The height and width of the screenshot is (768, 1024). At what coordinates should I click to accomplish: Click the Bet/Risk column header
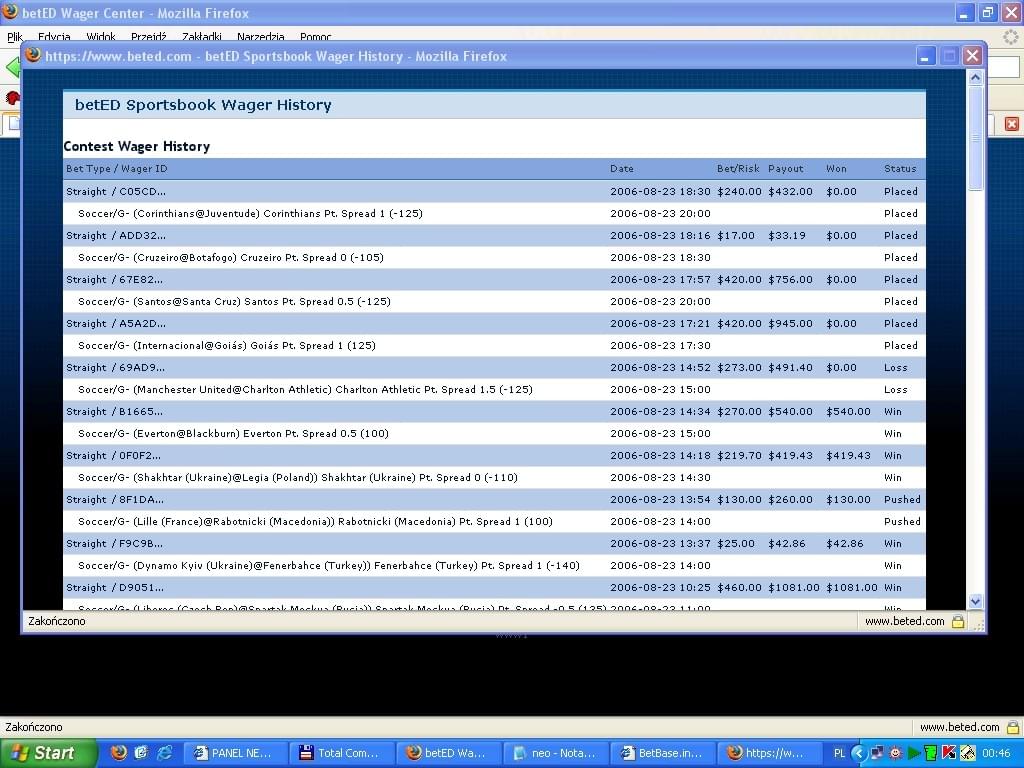(738, 168)
